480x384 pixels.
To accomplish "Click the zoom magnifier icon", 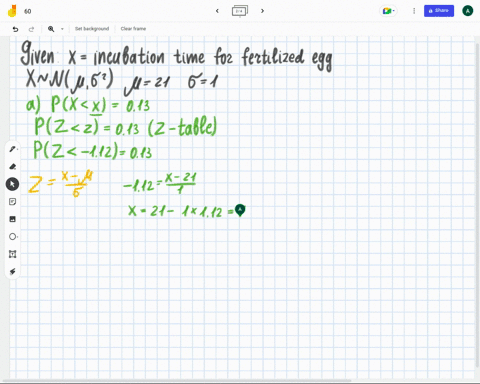I will click(51, 29).
